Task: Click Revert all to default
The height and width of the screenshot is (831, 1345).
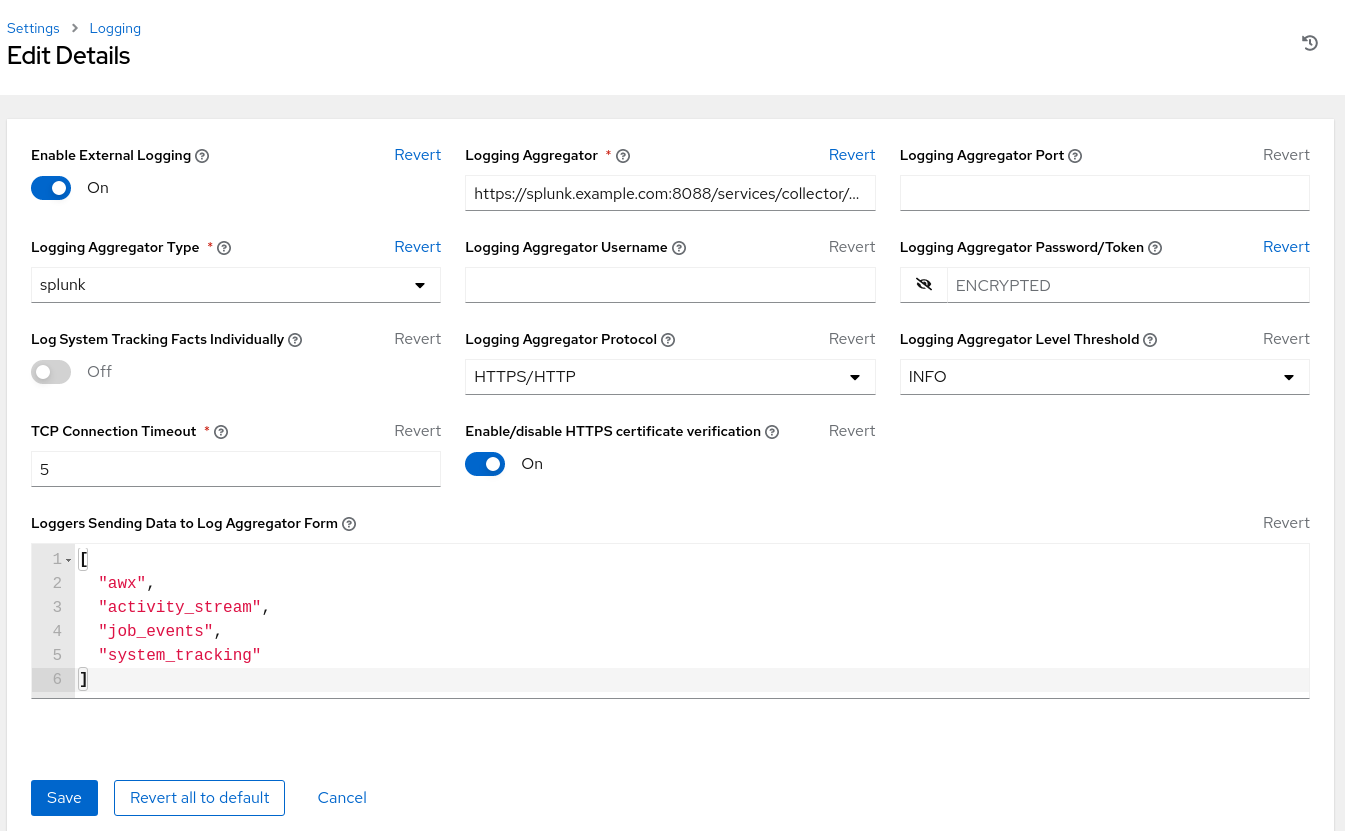Action: pyautogui.click(x=200, y=798)
